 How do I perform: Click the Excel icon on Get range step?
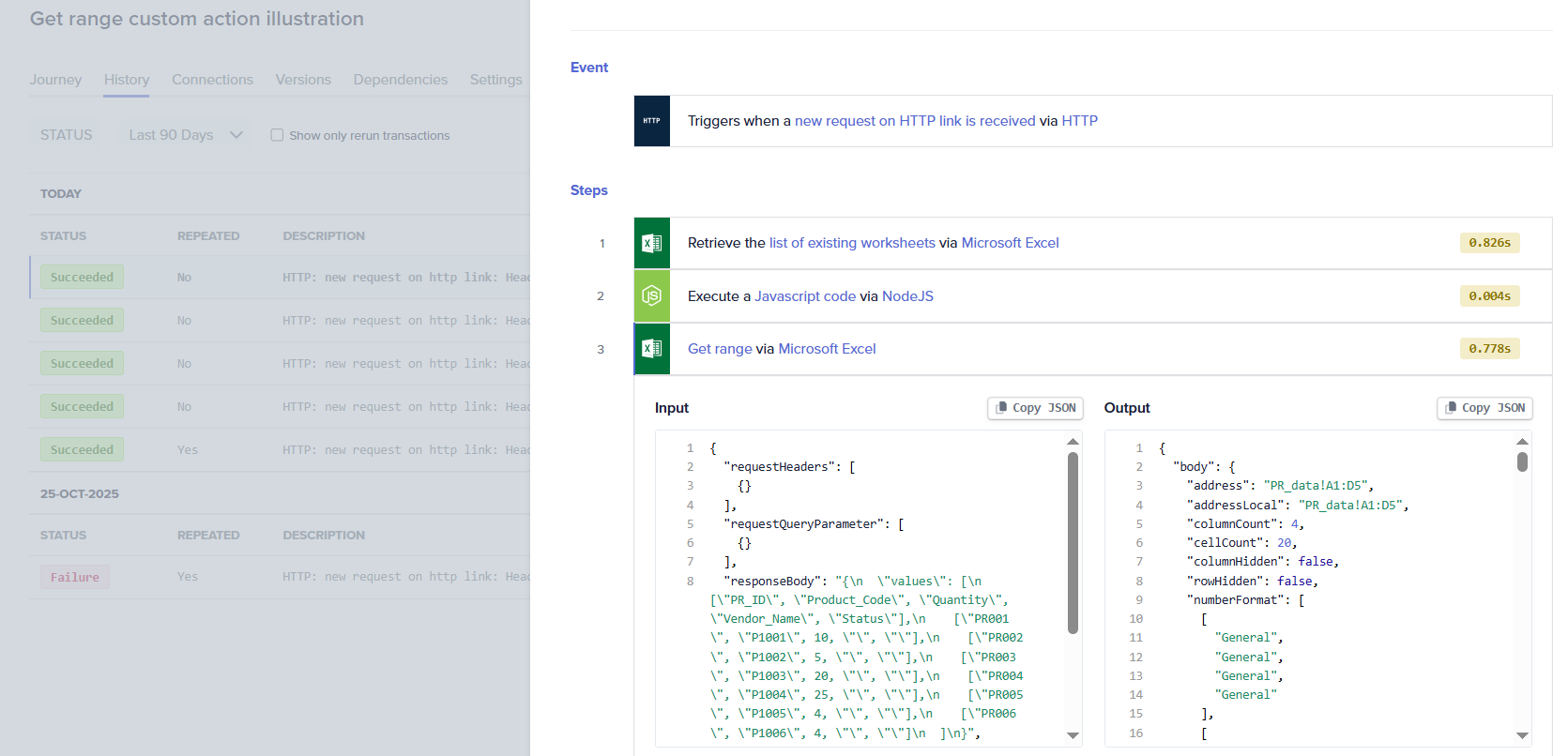click(652, 349)
